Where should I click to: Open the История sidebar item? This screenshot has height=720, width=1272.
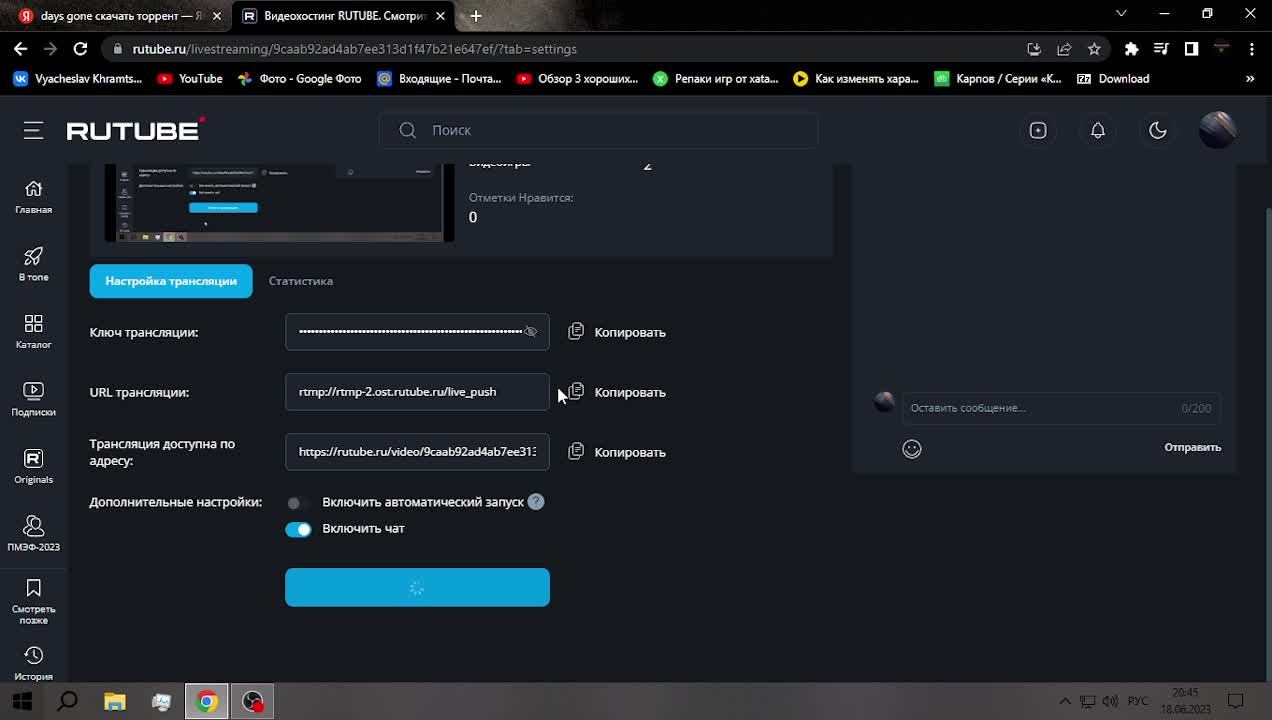pos(33,664)
